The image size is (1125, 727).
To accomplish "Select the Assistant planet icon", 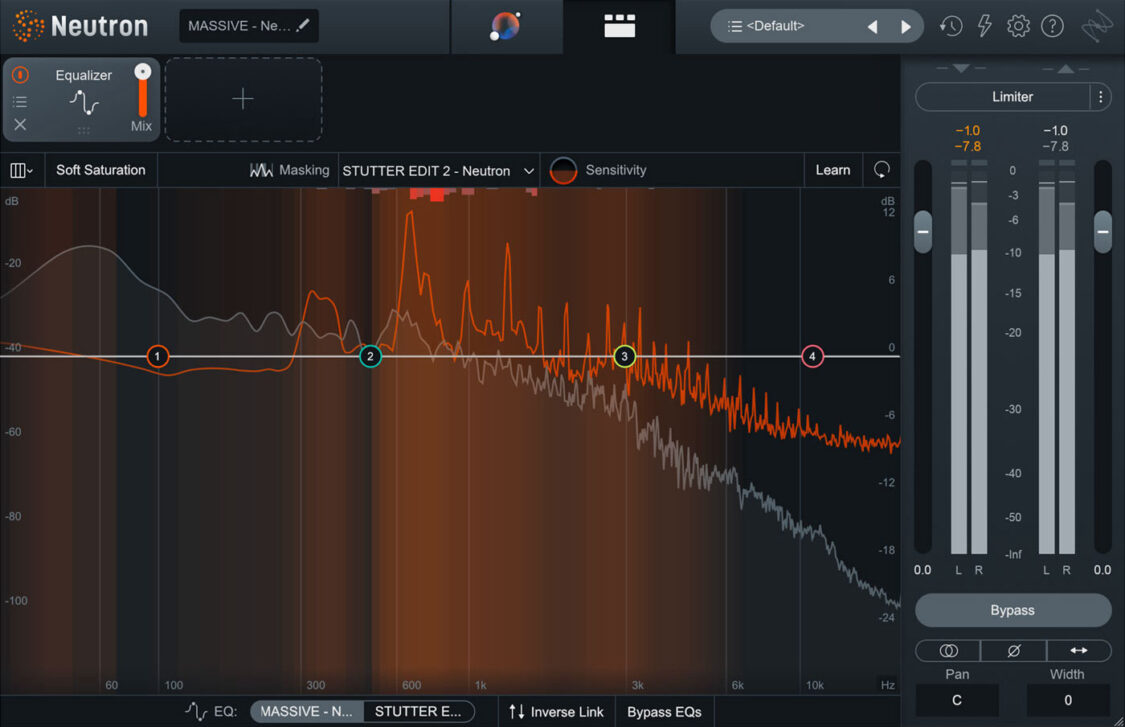I will pos(507,26).
